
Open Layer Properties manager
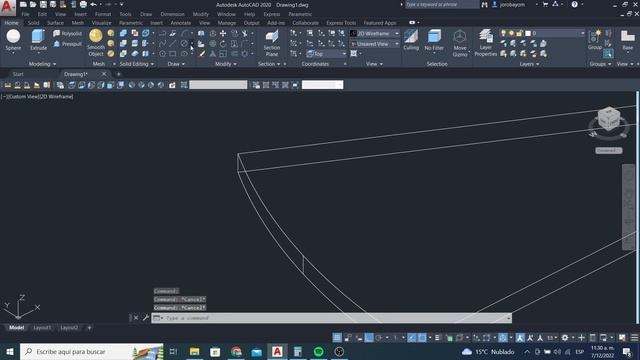pos(486,43)
